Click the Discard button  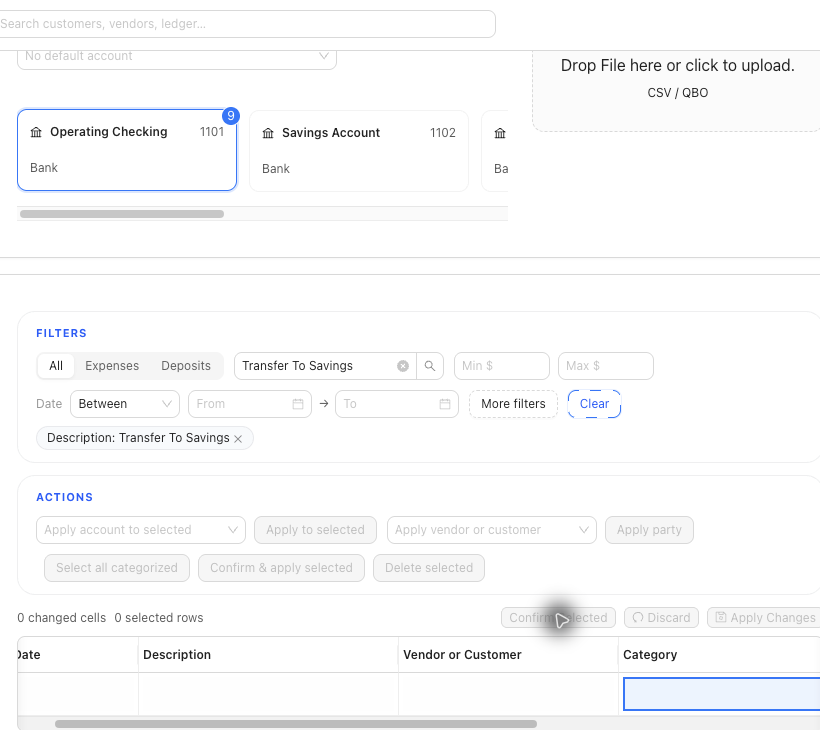pyautogui.click(x=662, y=618)
